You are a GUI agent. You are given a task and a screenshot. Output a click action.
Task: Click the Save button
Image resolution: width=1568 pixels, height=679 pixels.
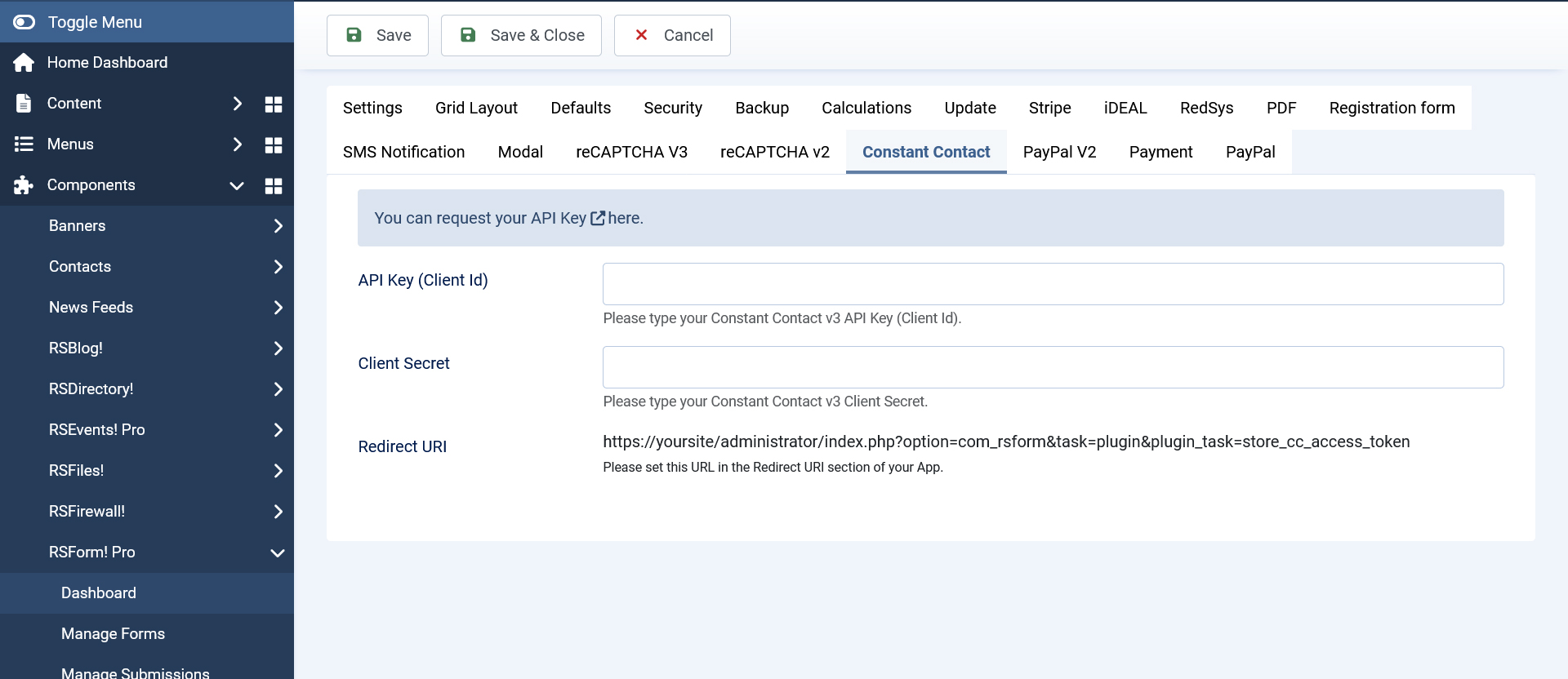pyautogui.click(x=377, y=35)
